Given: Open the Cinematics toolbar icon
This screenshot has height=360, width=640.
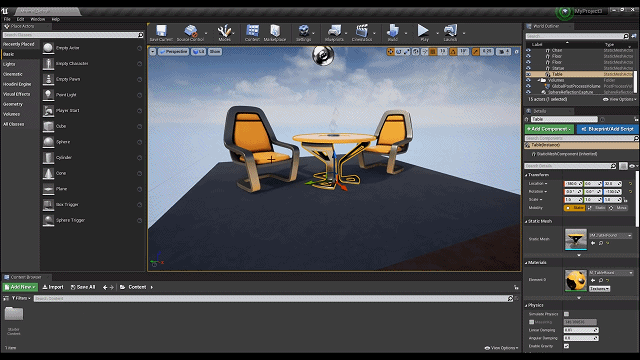Looking at the screenshot, I should [362, 33].
